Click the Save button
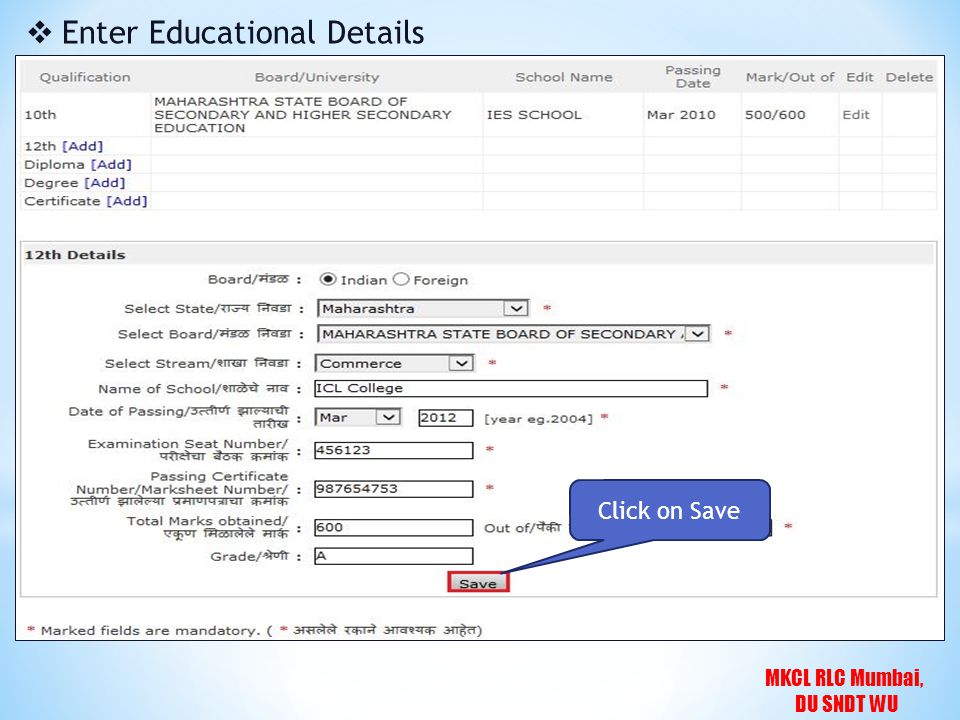Image resolution: width=960 pixels, height=720 pixels. [478, 583]
